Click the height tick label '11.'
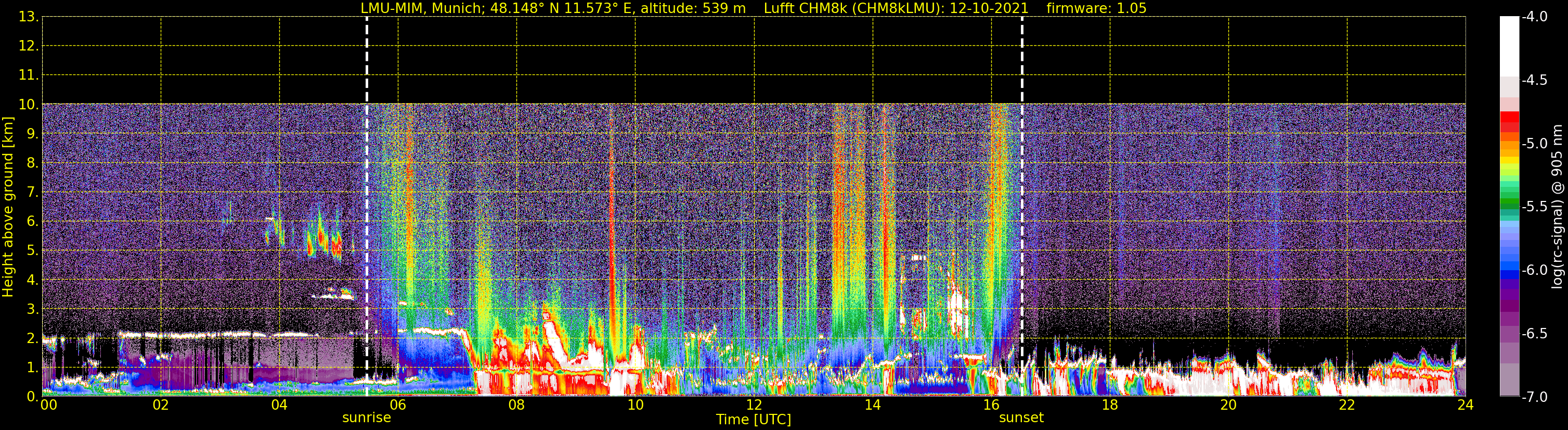This screenshot has height=430, width=1568. [x=29, y=75]
